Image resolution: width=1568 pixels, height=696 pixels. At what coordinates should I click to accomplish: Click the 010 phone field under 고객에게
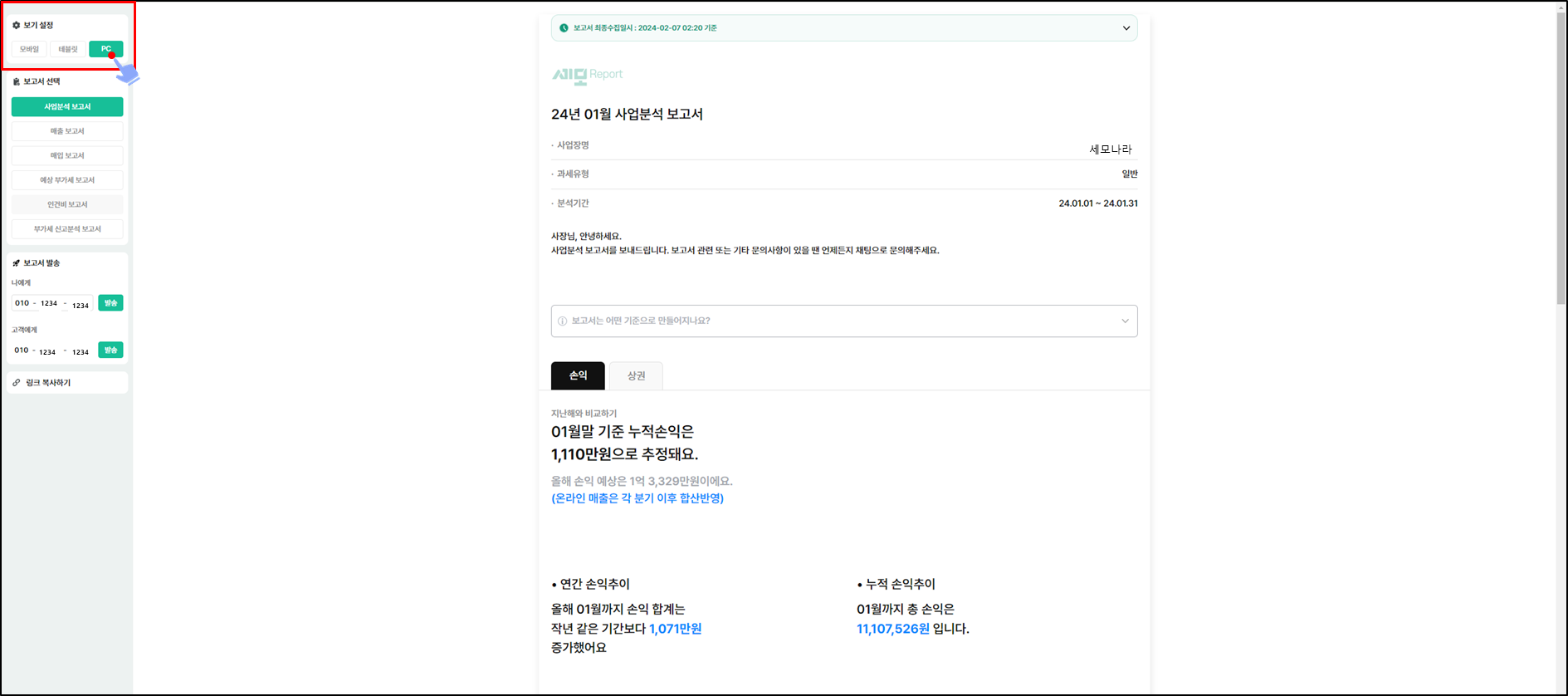(x=22, y=350)
